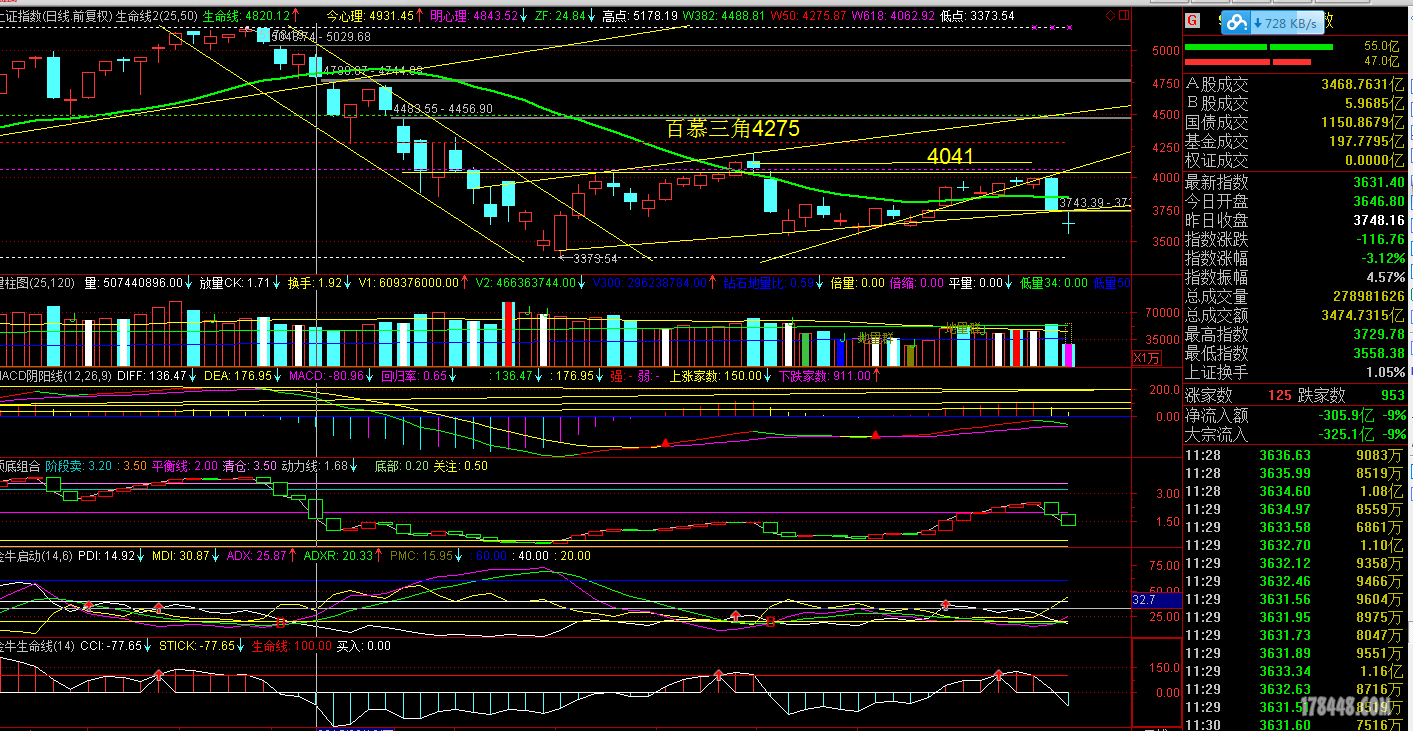Click the 上证换手 1.05% row
The width and height of the screenshot is (1413, 731).
(1296, 372)
